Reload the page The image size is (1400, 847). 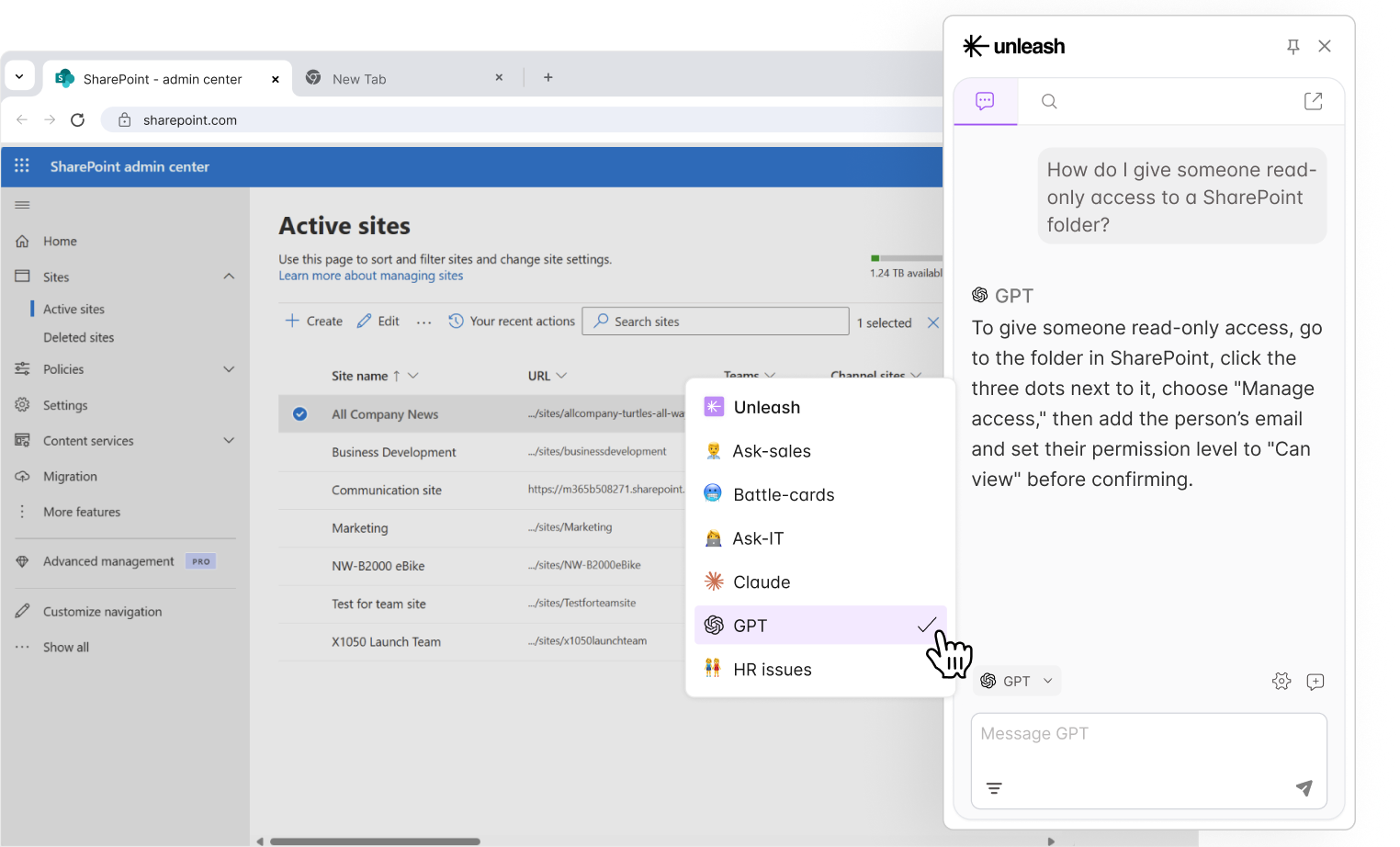(x=78, y=119)
